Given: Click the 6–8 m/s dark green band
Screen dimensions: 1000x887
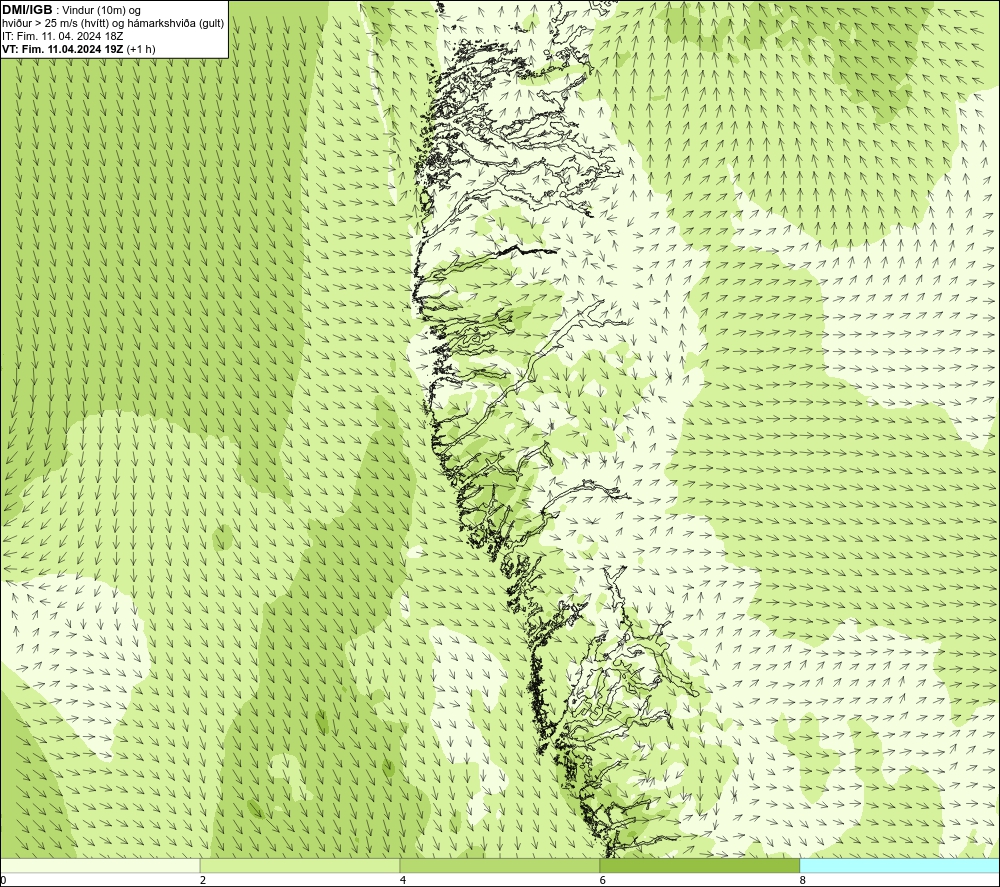Looking at the screenshot, I should (x=700, y=865).
